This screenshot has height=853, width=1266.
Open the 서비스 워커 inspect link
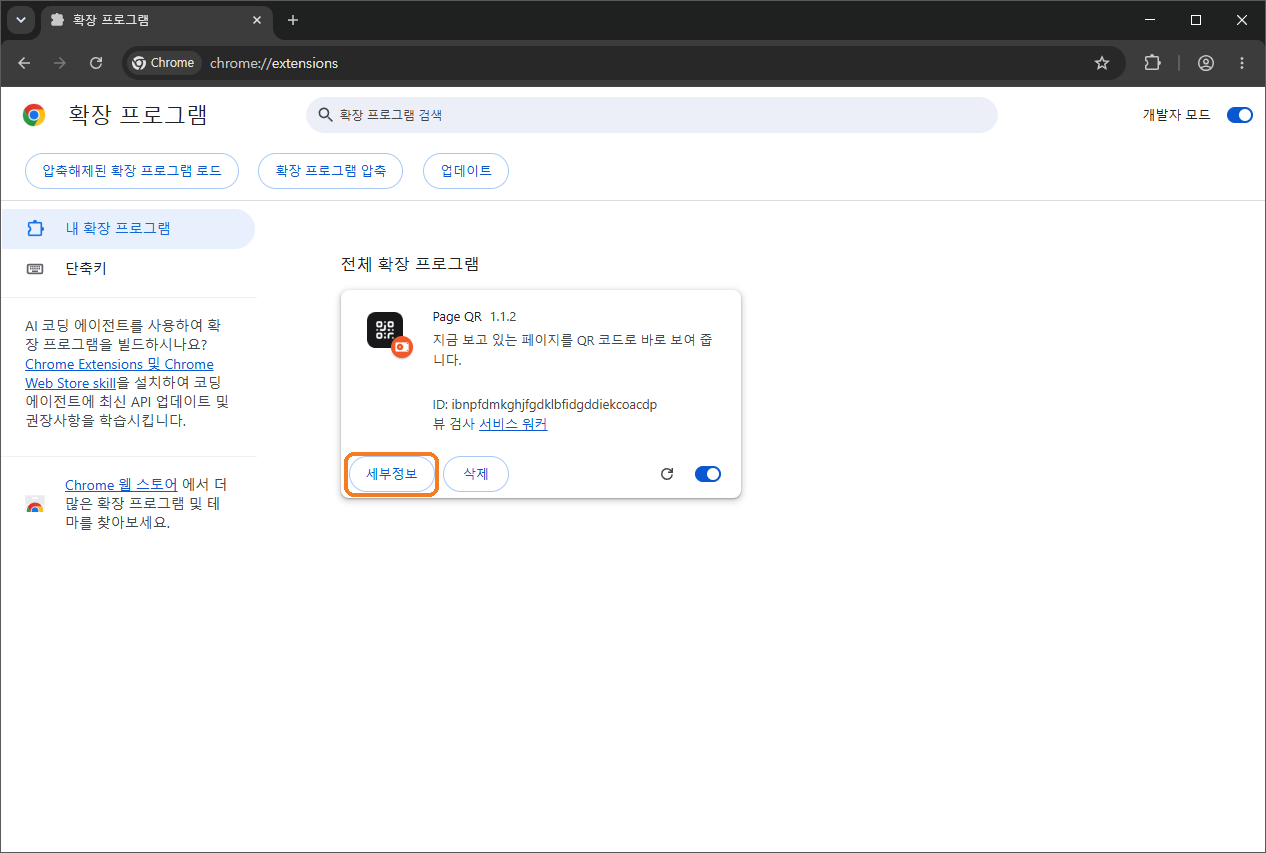[513, 424]
